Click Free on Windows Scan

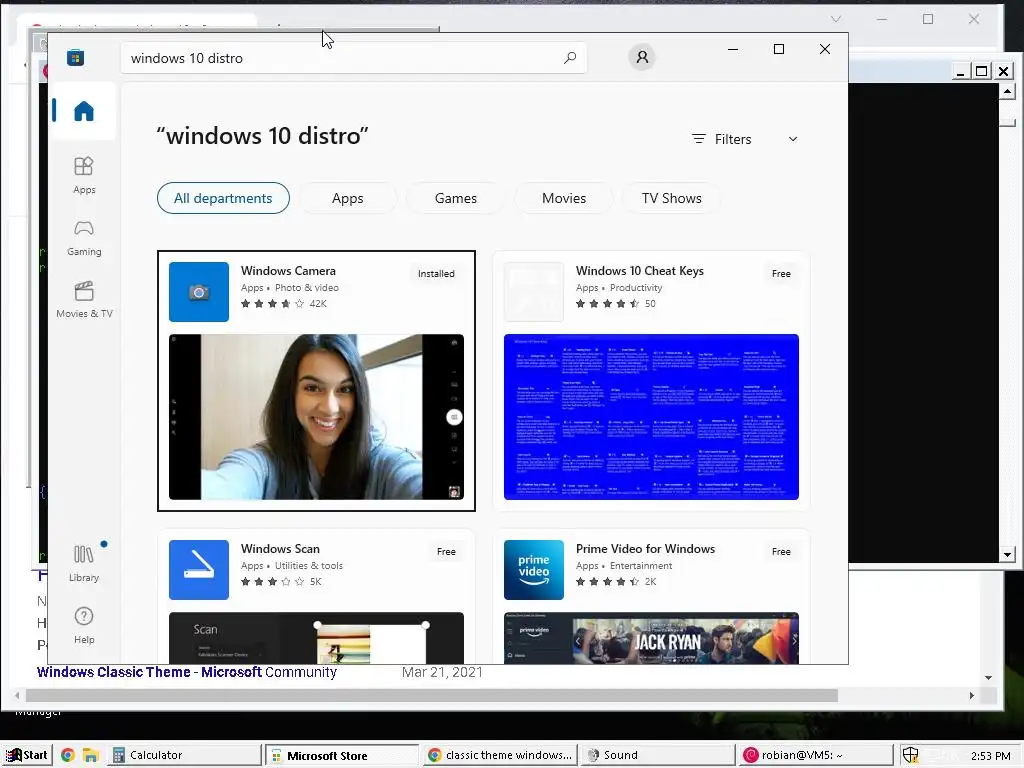pos(446,552)
